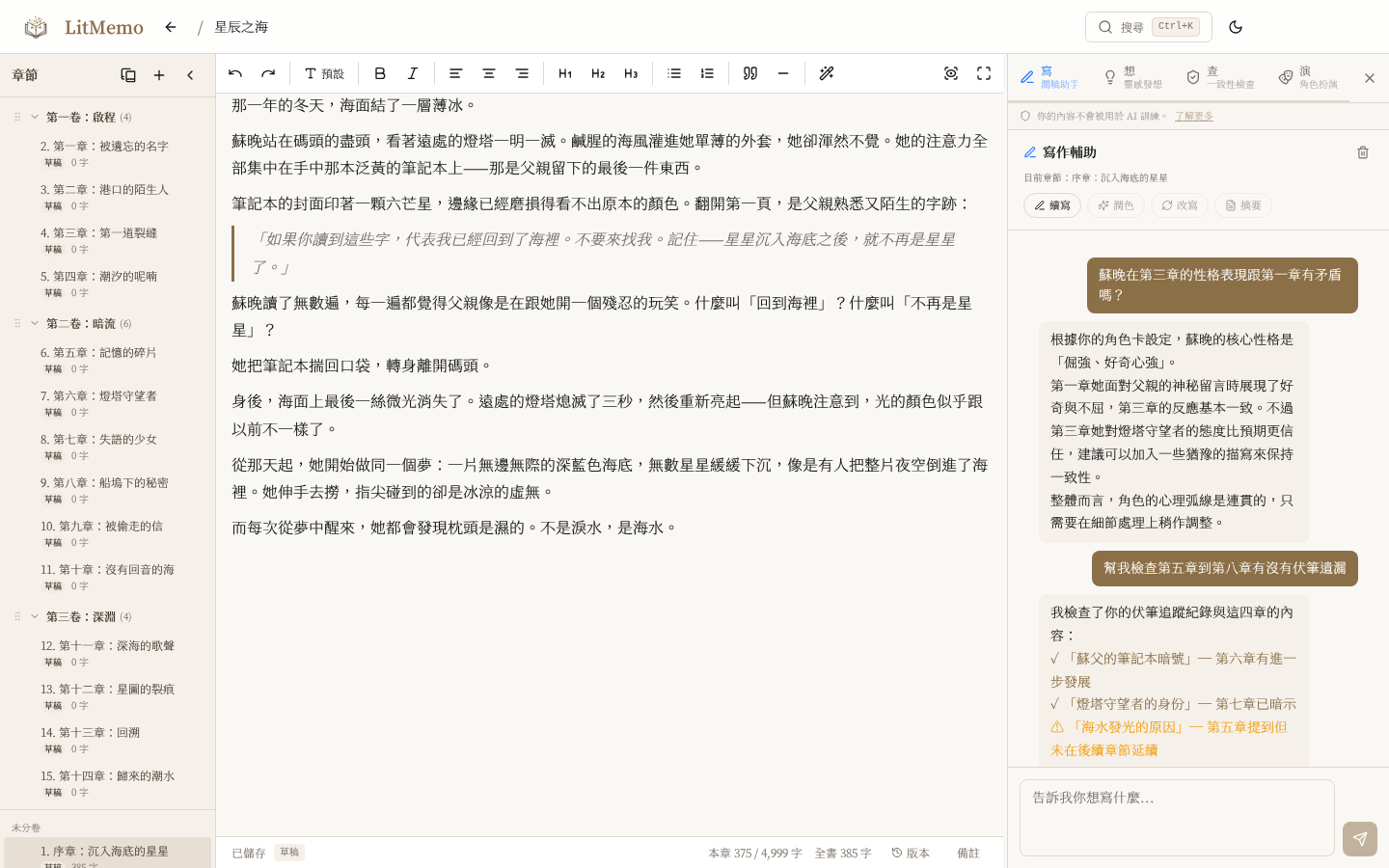Delete the conversation using the trash icon
1389x868 pixels.
(x=1363, y=151)
